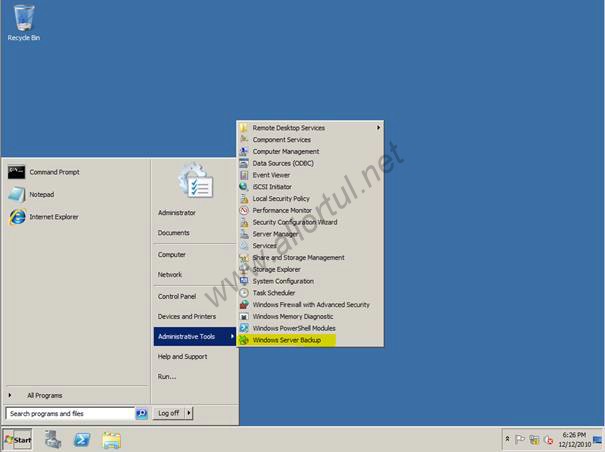The width and height of the screenshot is (605, 452).
Task: Click the System Configuration icon
Action: pos(244,281)
